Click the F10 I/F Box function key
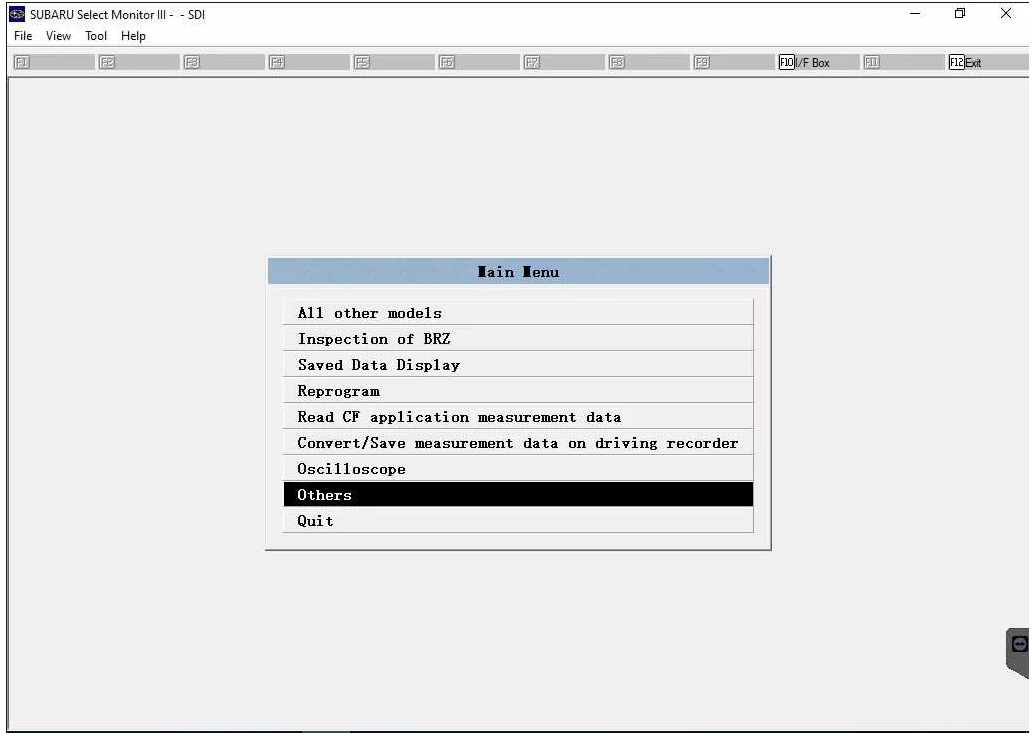 pyautogui.click(x=818, y=63)
